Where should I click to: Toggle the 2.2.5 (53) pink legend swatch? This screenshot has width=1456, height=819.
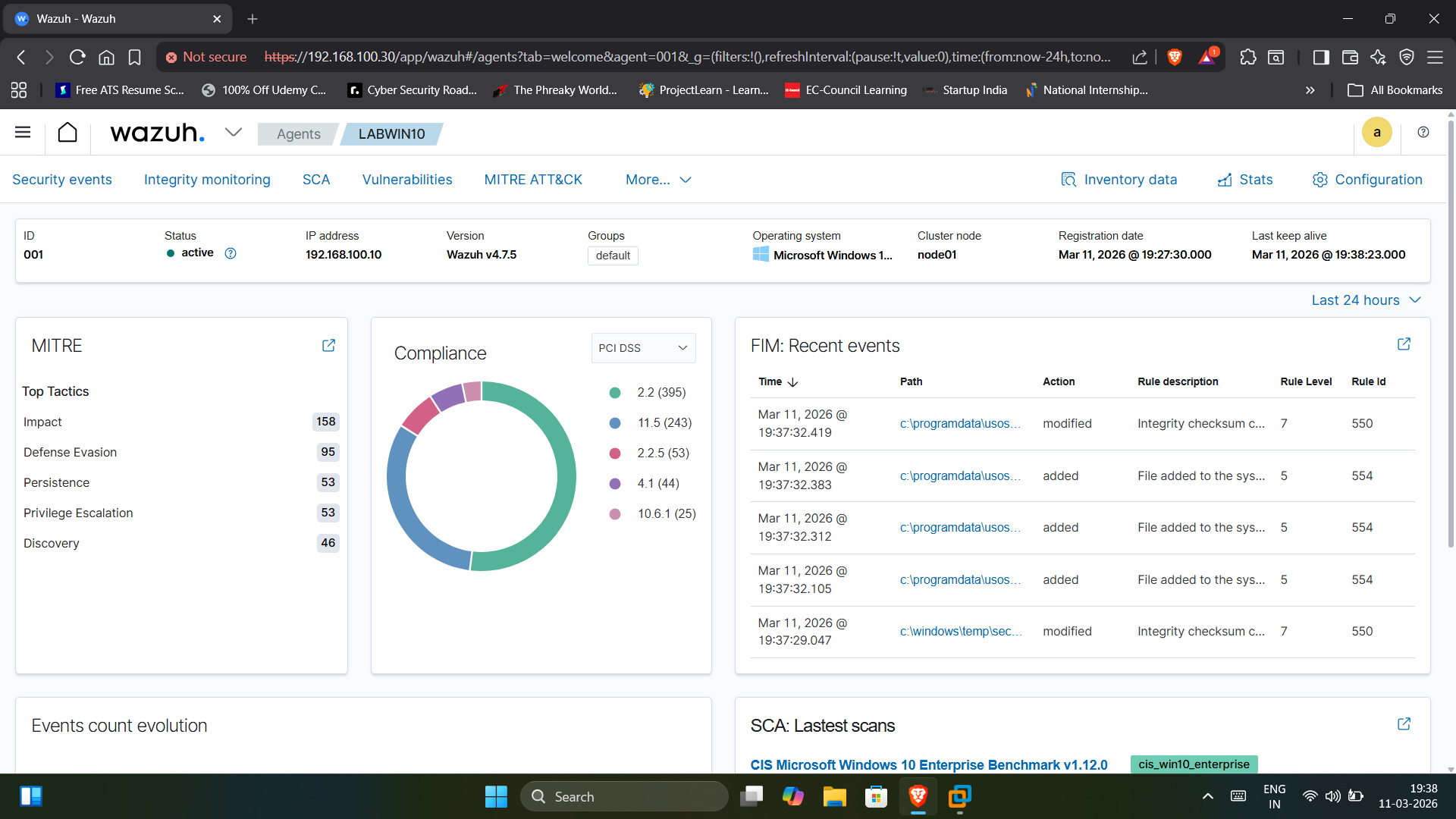pyautogui.click(x=615, y=453)
